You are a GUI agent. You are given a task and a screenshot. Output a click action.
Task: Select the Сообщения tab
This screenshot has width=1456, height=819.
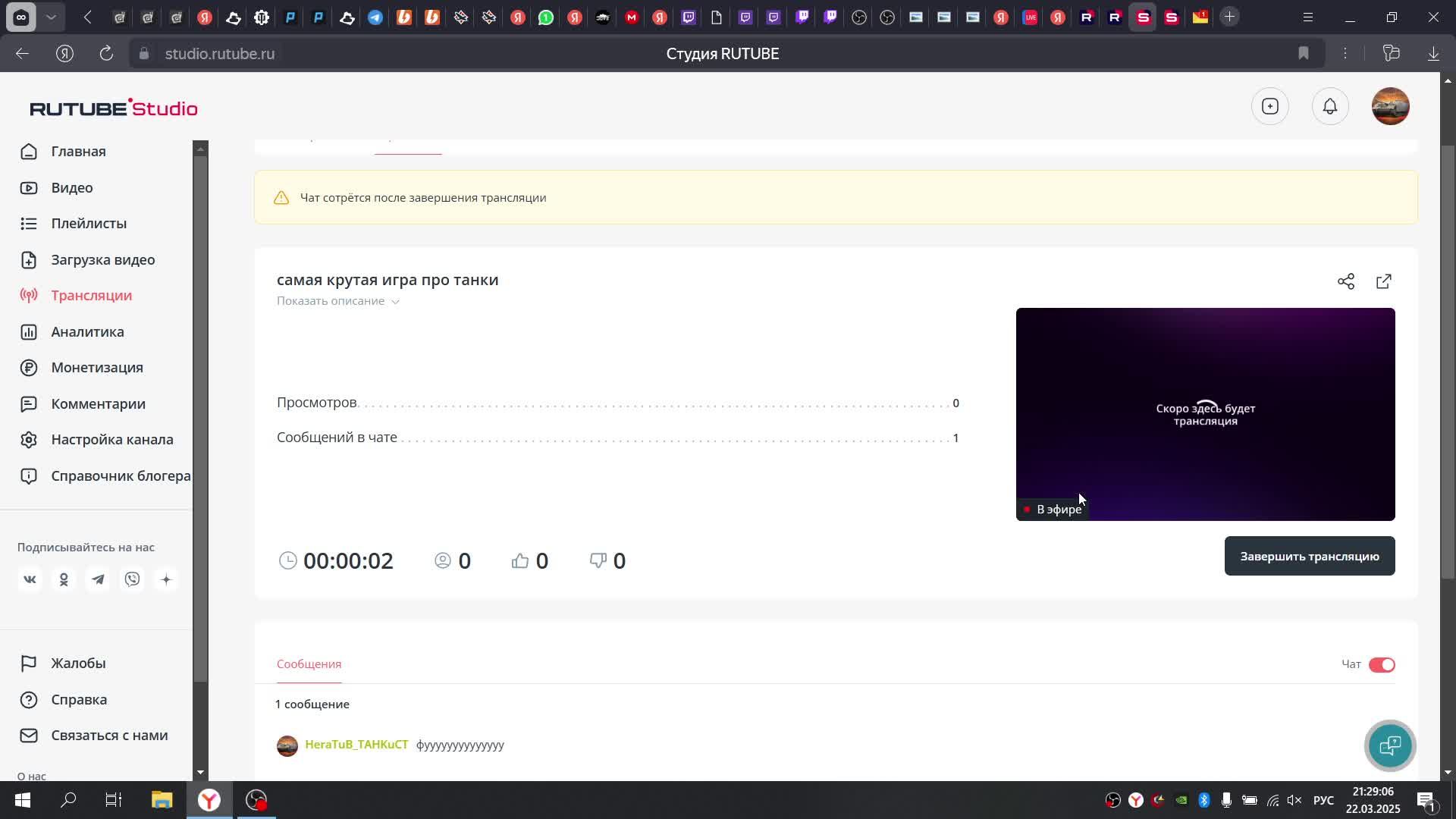click(309, 664)
